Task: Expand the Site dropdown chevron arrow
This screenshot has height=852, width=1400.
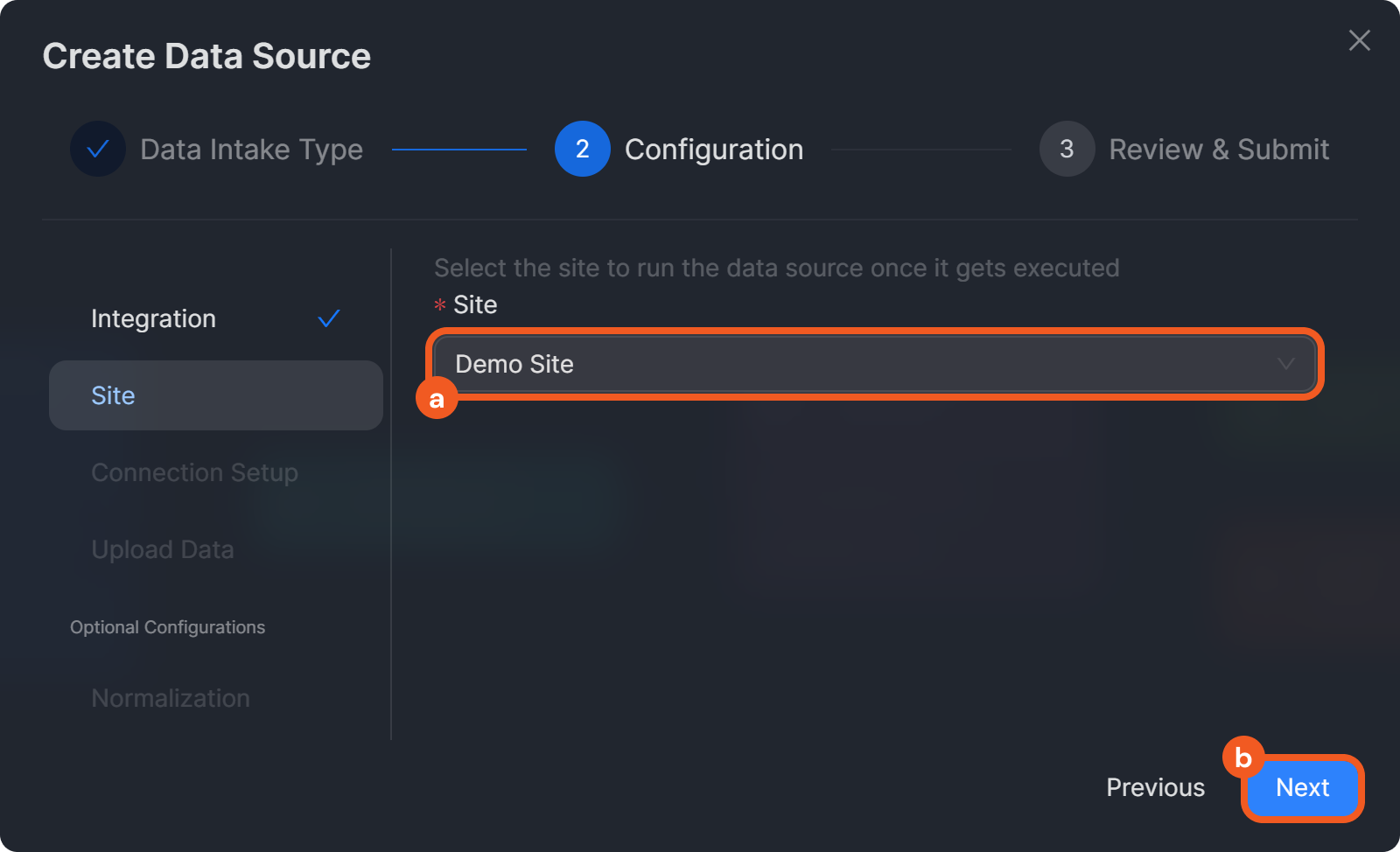Action: tap(1285, 364)
